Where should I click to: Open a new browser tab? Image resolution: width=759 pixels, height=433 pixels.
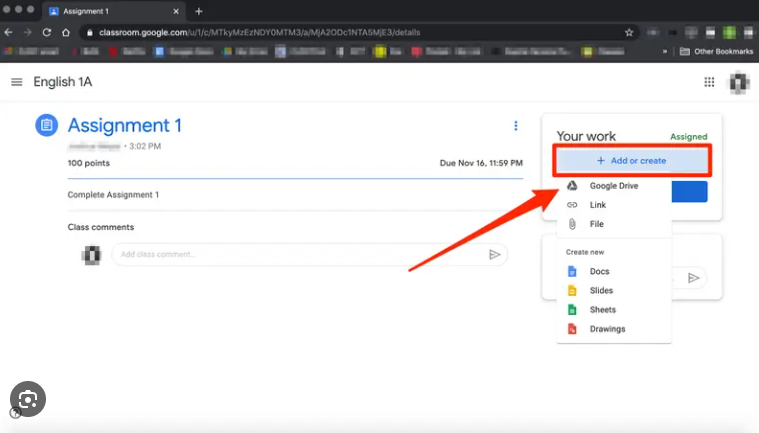pyautogui.click(x=198, y=11)
